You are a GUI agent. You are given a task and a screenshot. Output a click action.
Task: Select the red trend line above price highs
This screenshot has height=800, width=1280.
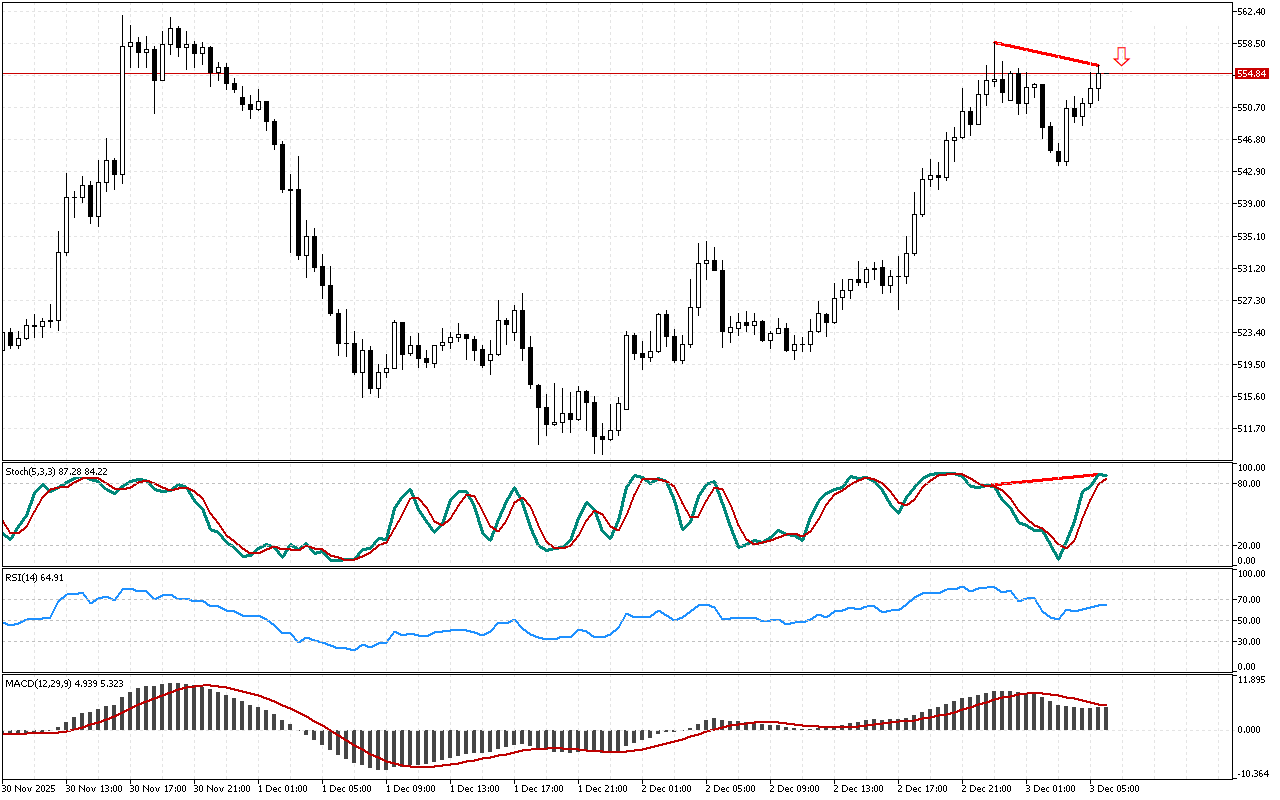pos(1046,54)
